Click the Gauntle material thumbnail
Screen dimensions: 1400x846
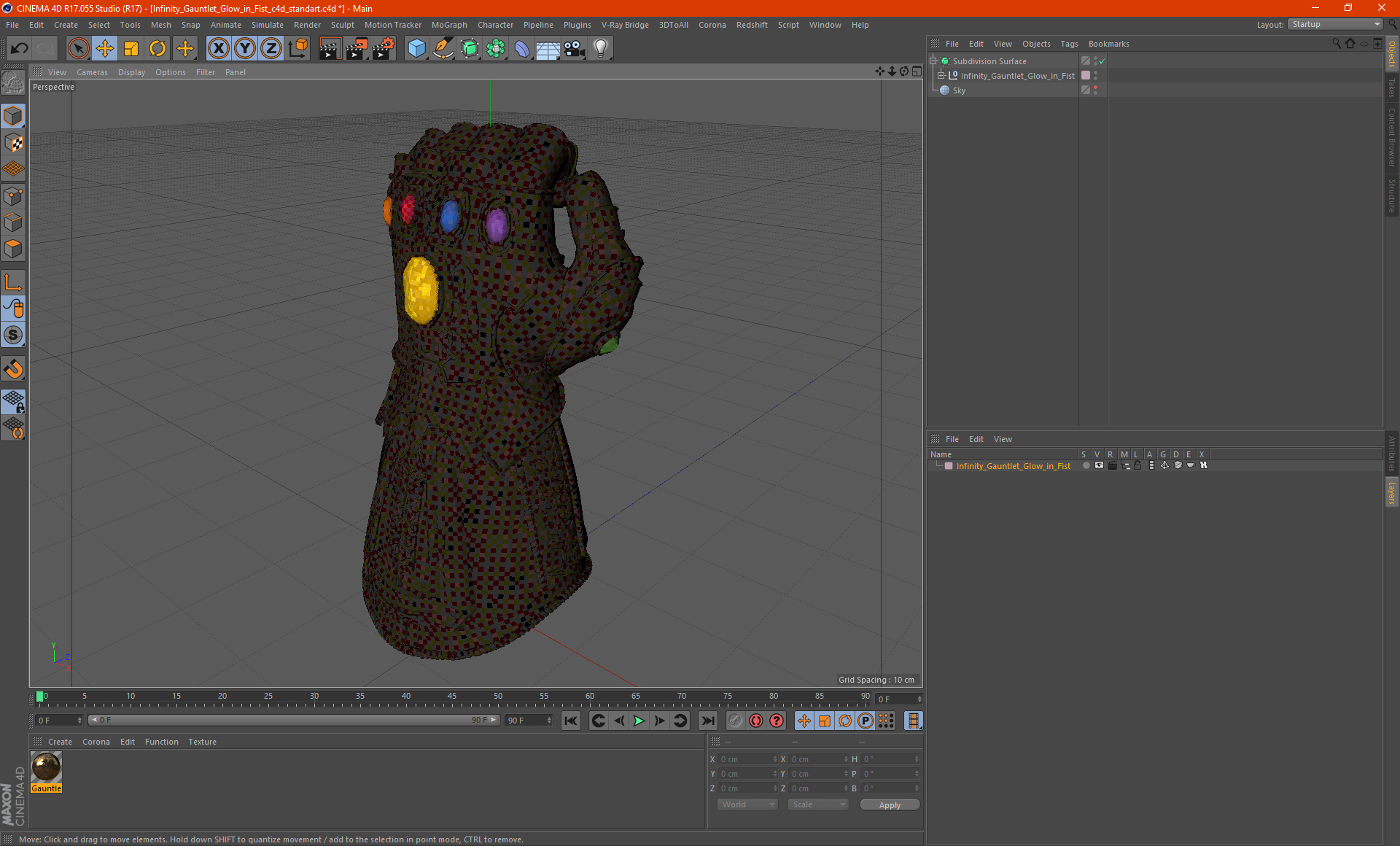46,767
